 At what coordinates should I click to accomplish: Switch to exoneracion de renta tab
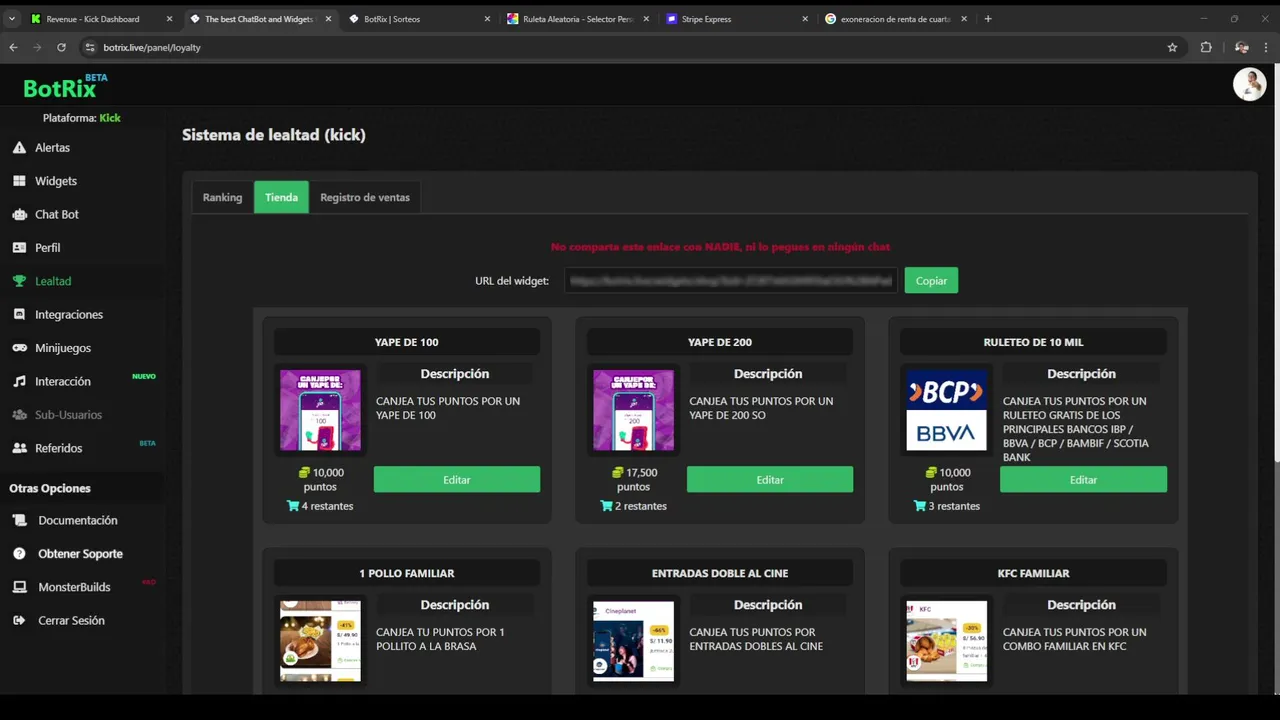click(x=895, y=19)
